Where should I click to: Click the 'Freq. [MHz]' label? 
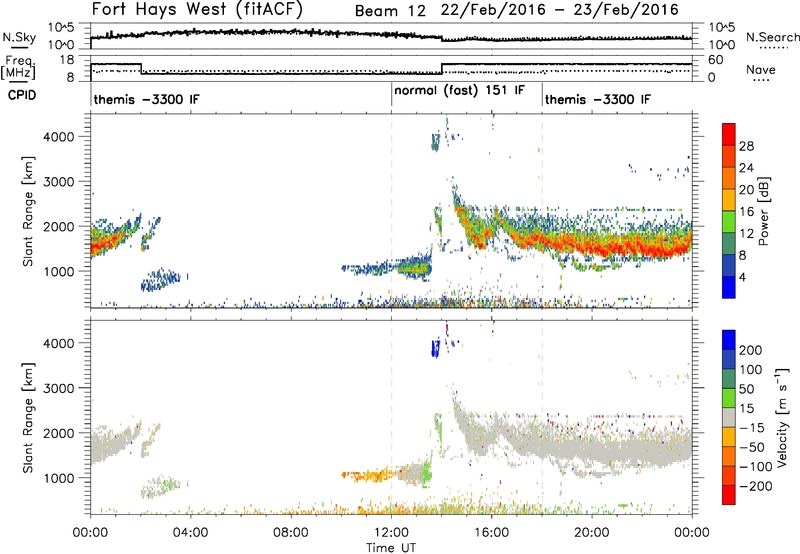point(19,67)
